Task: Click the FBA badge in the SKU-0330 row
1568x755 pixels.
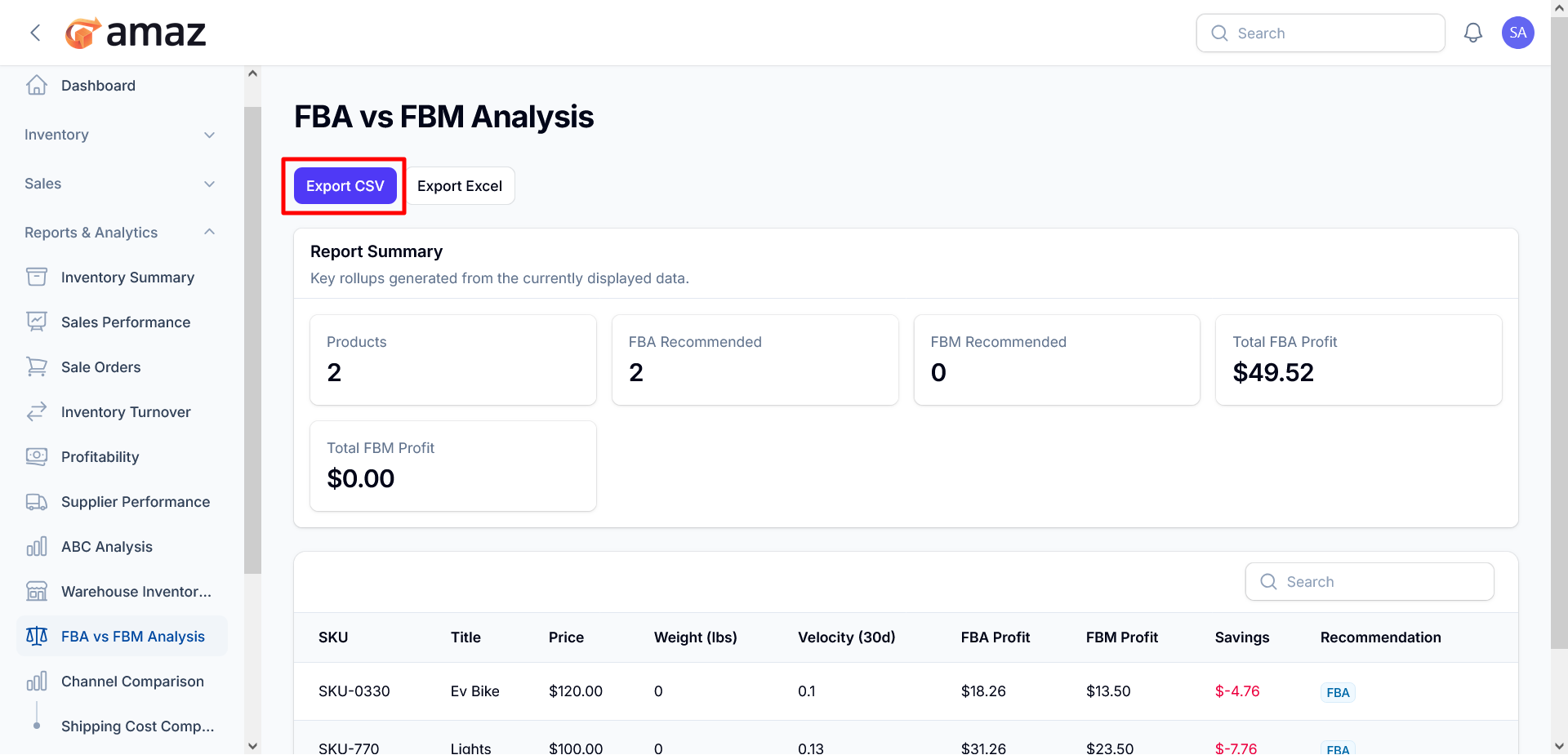Action: 1338,692
